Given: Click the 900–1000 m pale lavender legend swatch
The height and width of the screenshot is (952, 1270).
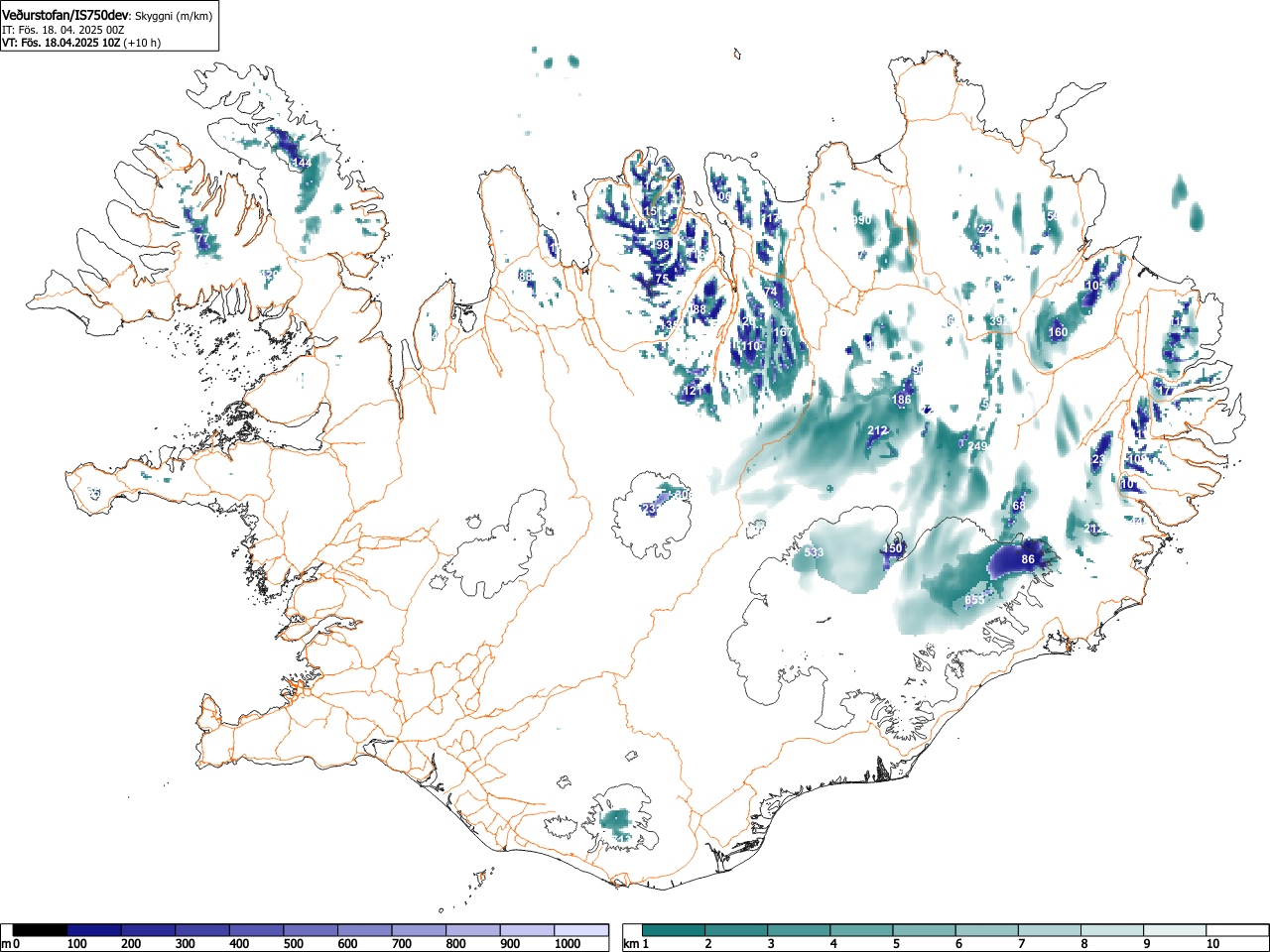Looking at the screenshot, I should pyautogui.click(x=527, y=930).
